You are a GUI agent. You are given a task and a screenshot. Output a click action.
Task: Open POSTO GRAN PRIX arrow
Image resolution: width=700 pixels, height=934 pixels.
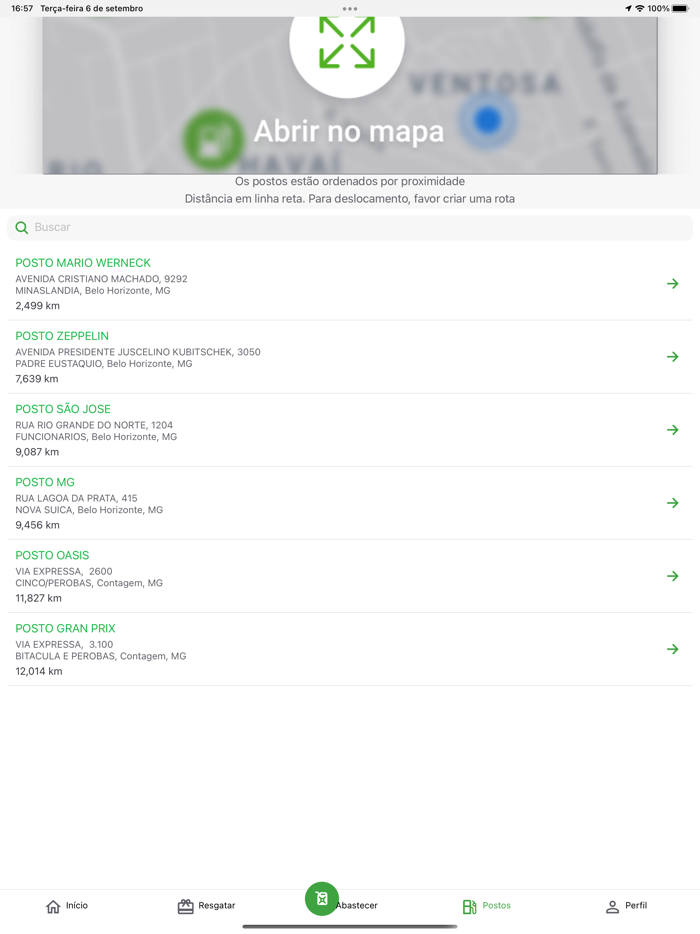pos(673,649)
